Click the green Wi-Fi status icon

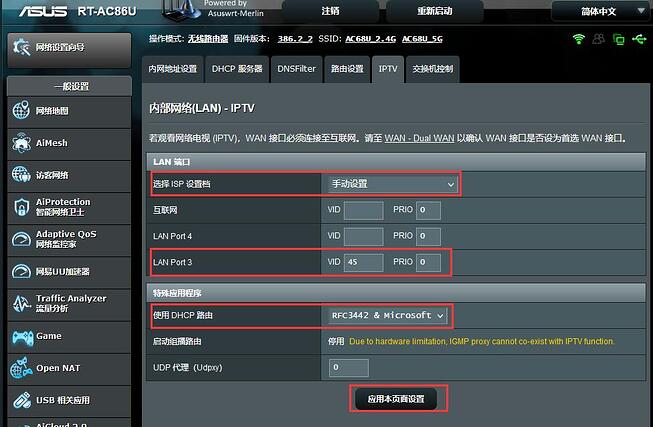click(x=579, y=39)
